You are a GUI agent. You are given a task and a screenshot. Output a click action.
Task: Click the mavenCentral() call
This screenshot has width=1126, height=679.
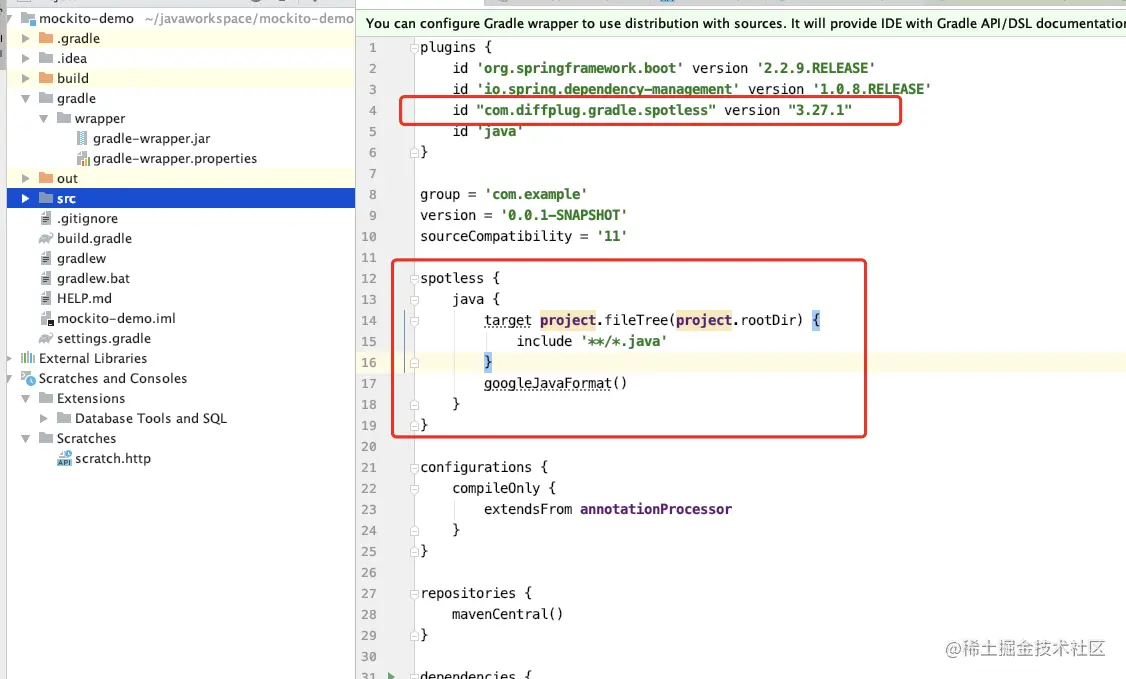[508, 614]
